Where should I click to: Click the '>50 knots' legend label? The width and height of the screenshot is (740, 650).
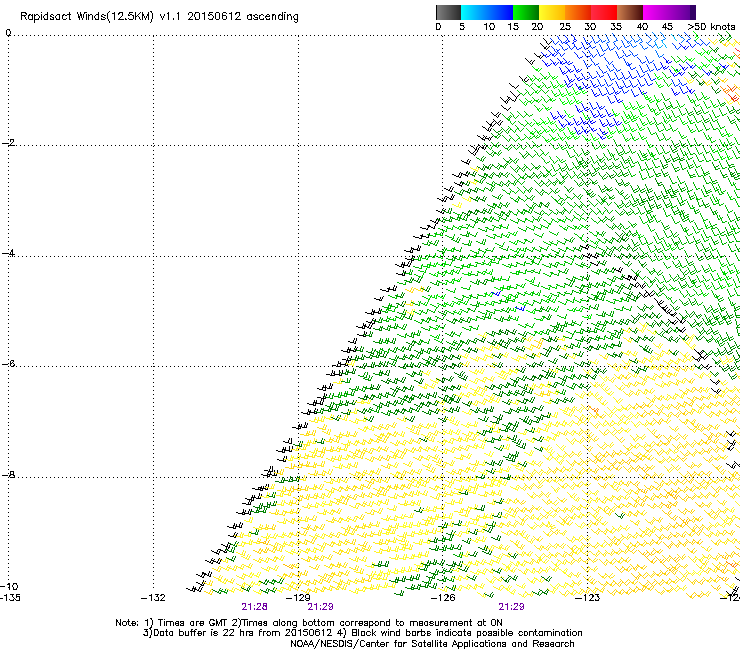[x=711, y=27]
